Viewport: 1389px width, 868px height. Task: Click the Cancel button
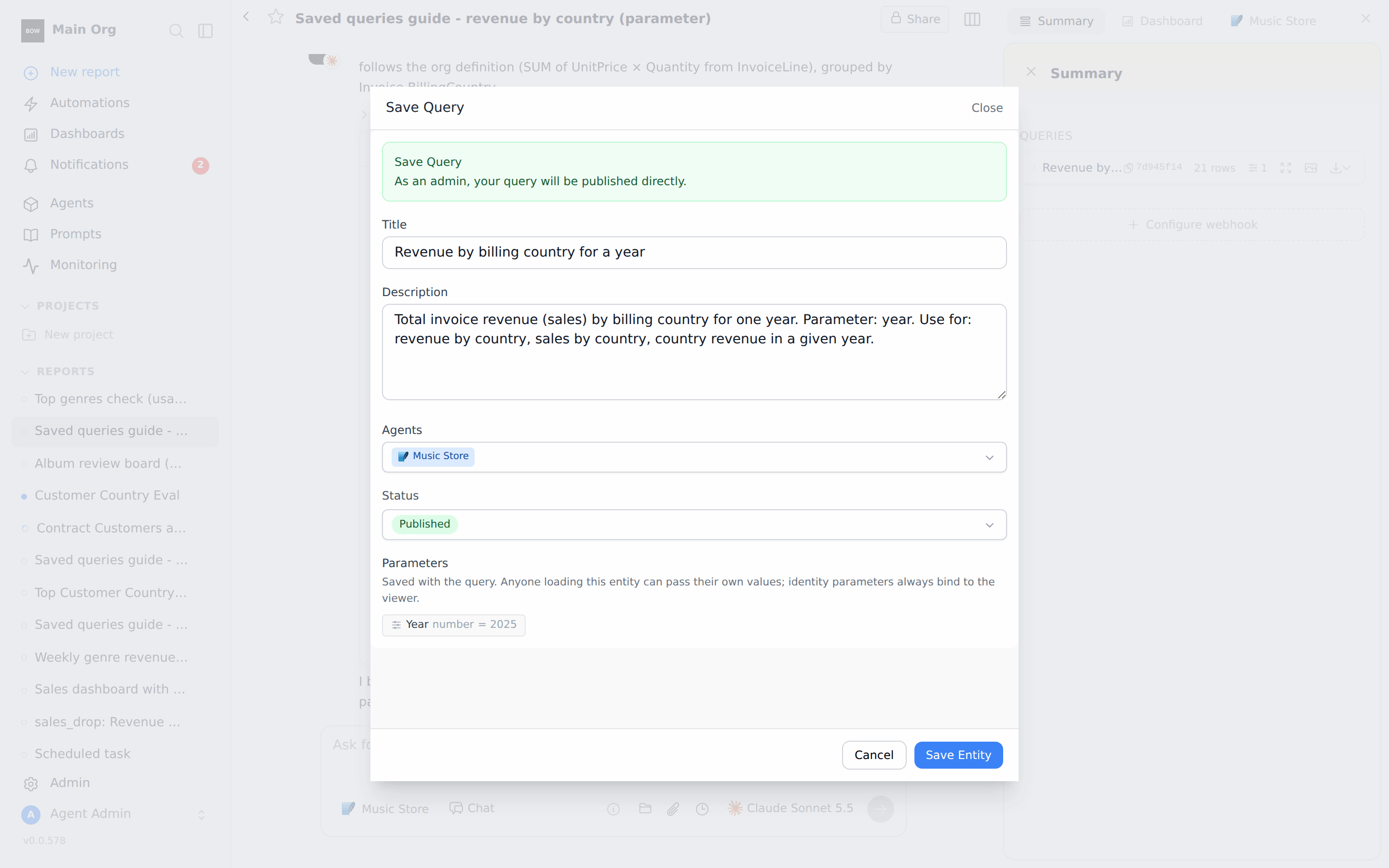tap(873, 755)
